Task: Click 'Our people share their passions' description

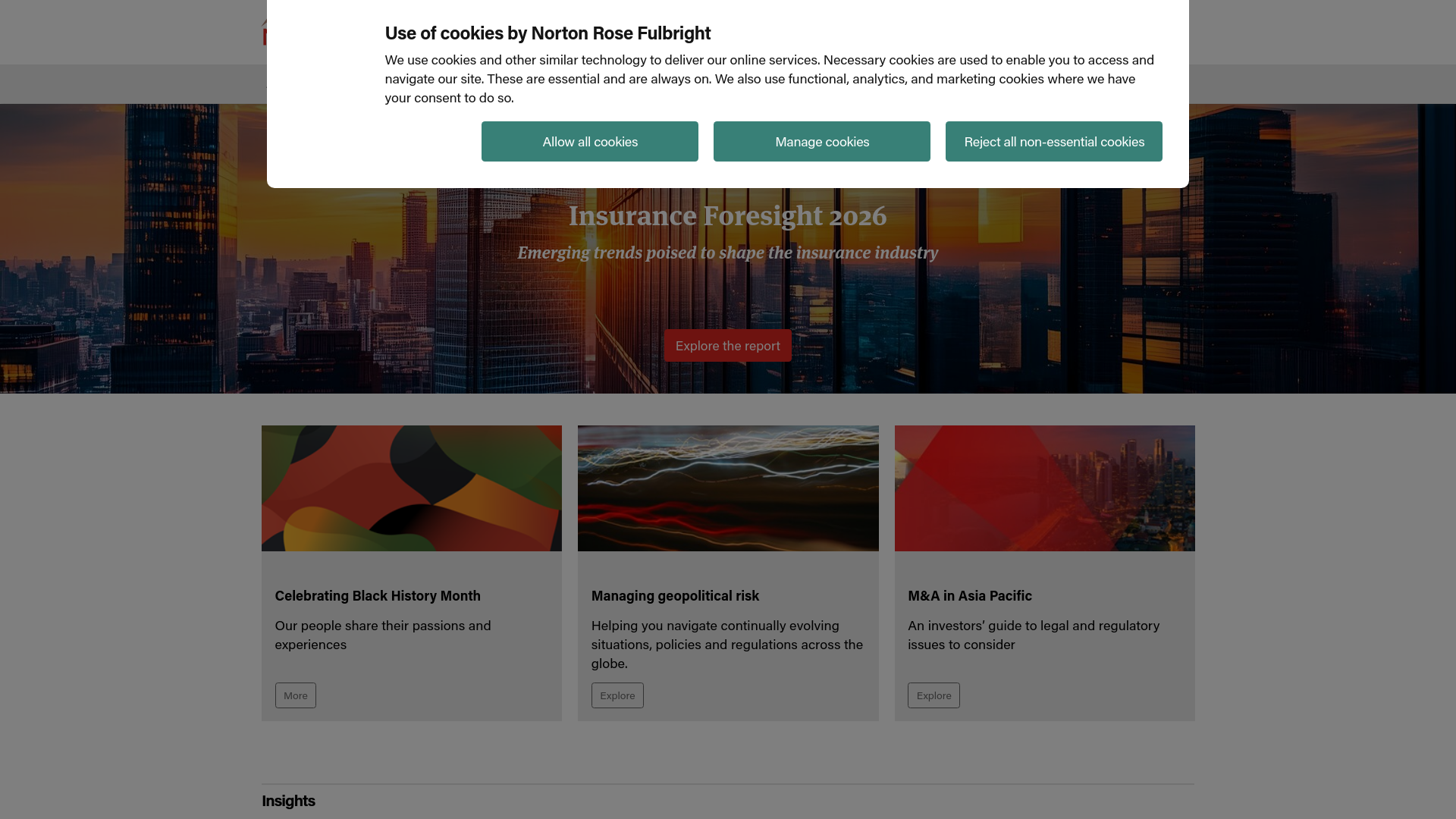Action: [x=383, y=635]
